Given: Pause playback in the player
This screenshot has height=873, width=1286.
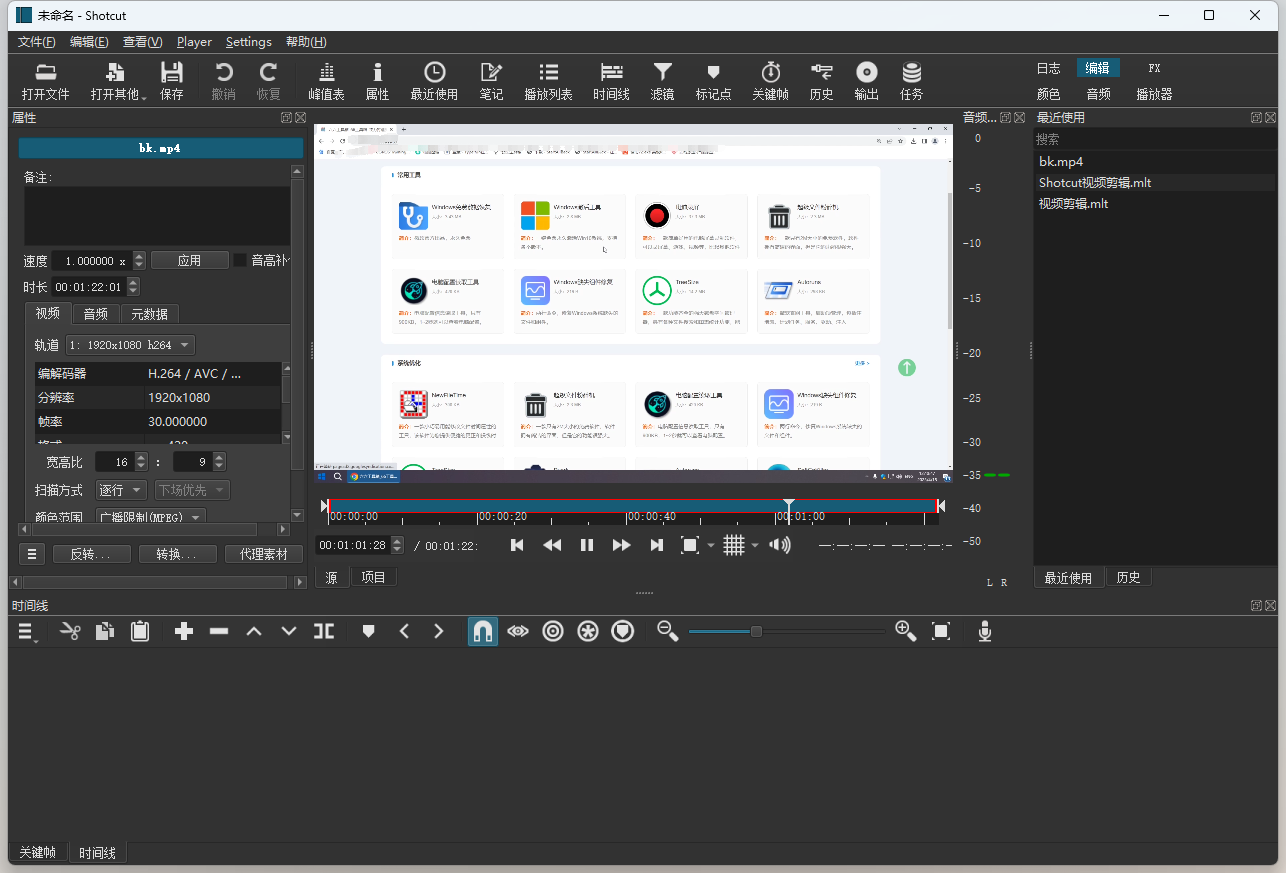Looking at the screenshot, I should tap(587, 545).
